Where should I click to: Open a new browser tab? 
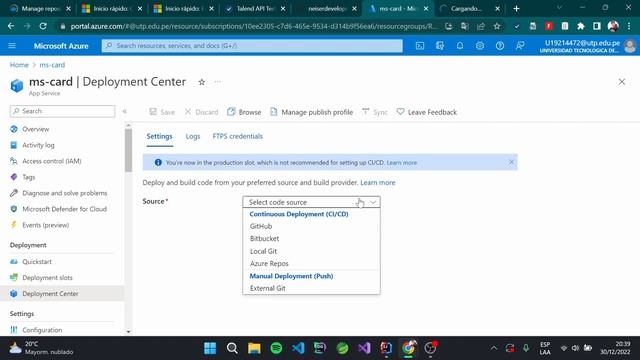(x=516, y=8)
